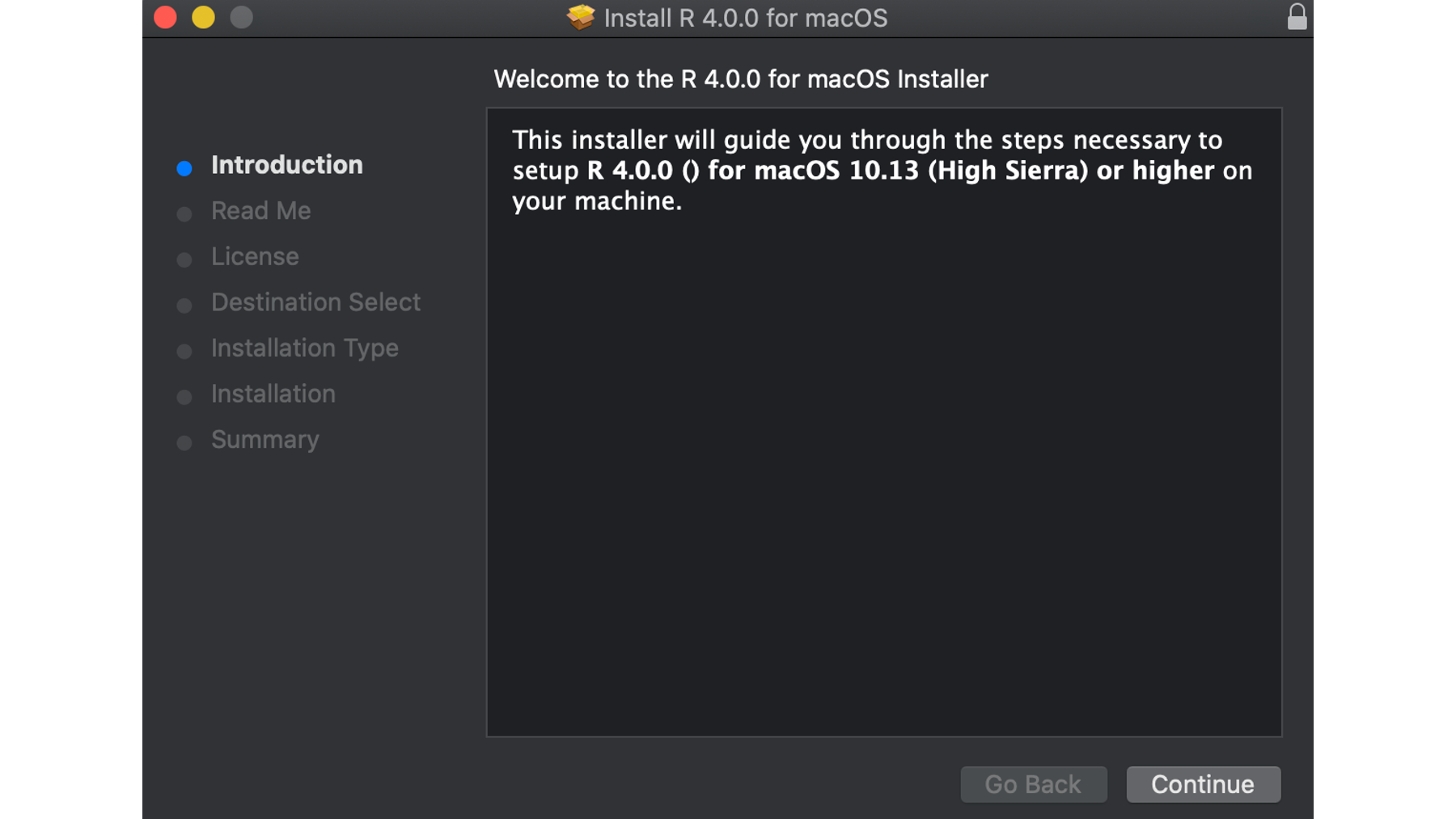Image resolution: width=1456 pixels, height=819 pixels.
Task: Select the Installation step
Action: 273,394
